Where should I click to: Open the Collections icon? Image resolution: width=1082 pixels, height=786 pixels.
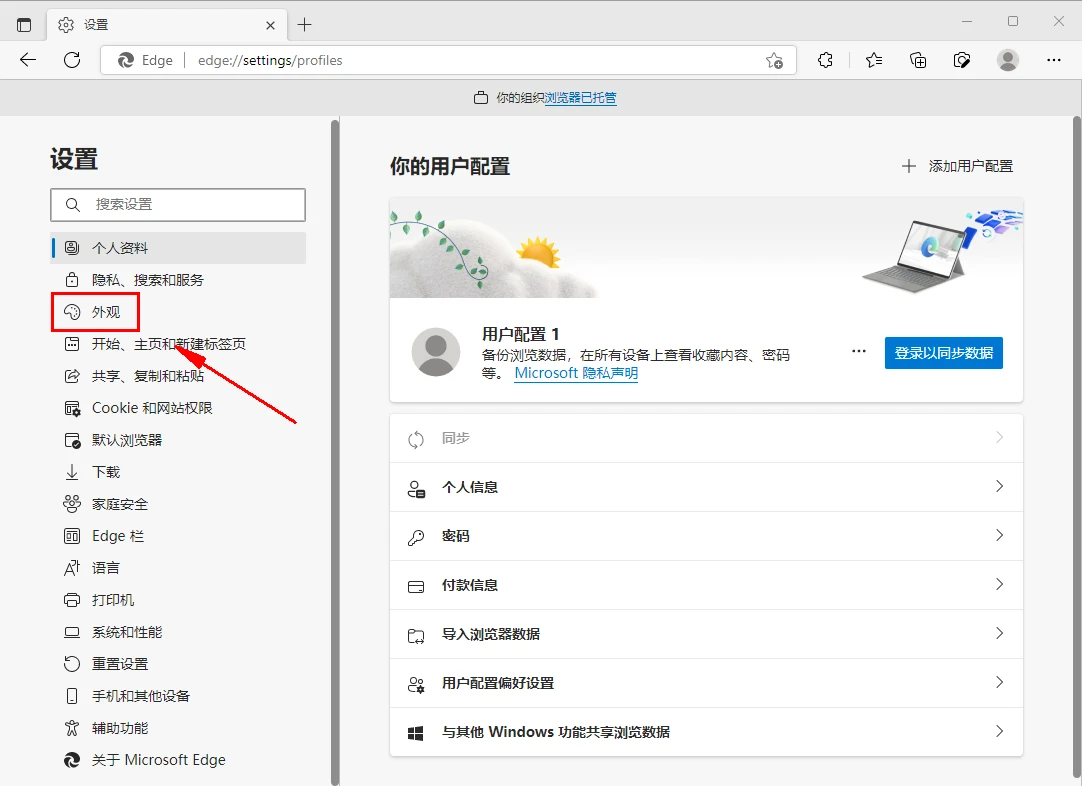point(918,61)
